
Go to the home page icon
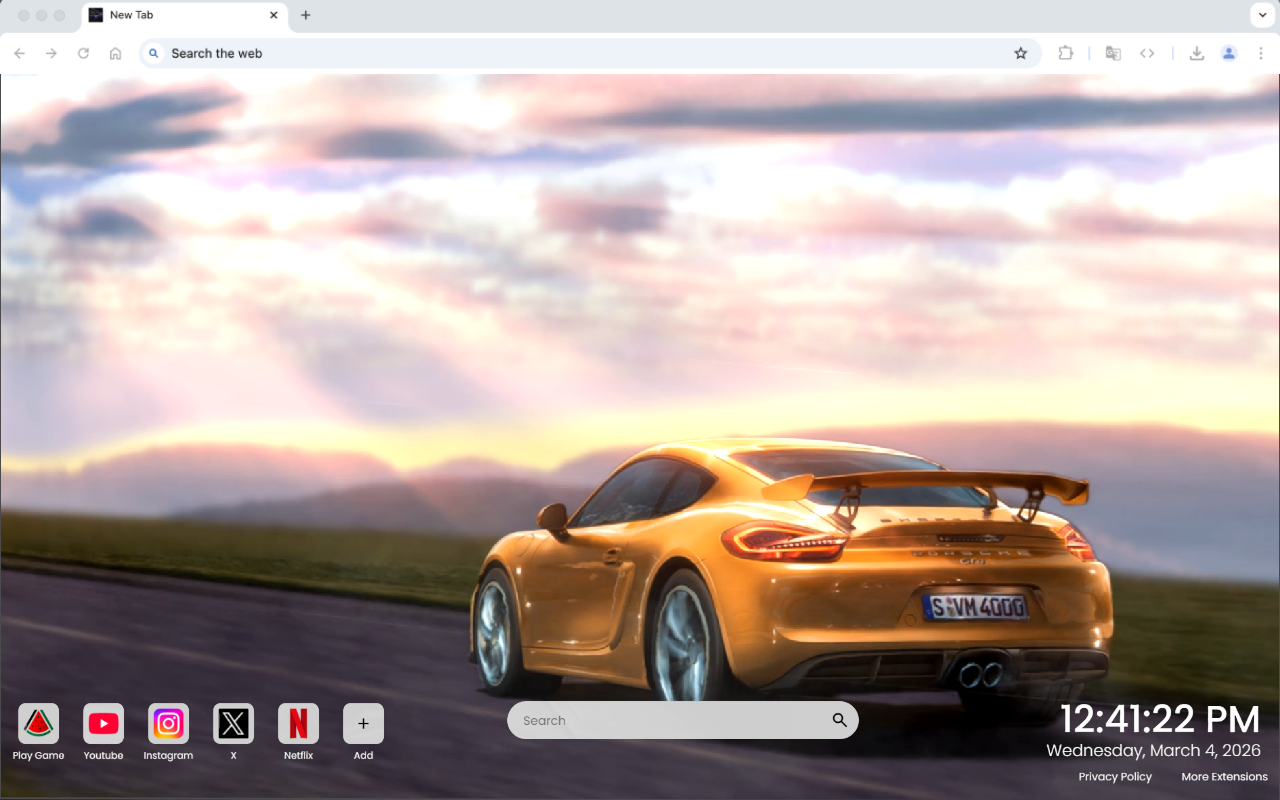tap(115, 53)
